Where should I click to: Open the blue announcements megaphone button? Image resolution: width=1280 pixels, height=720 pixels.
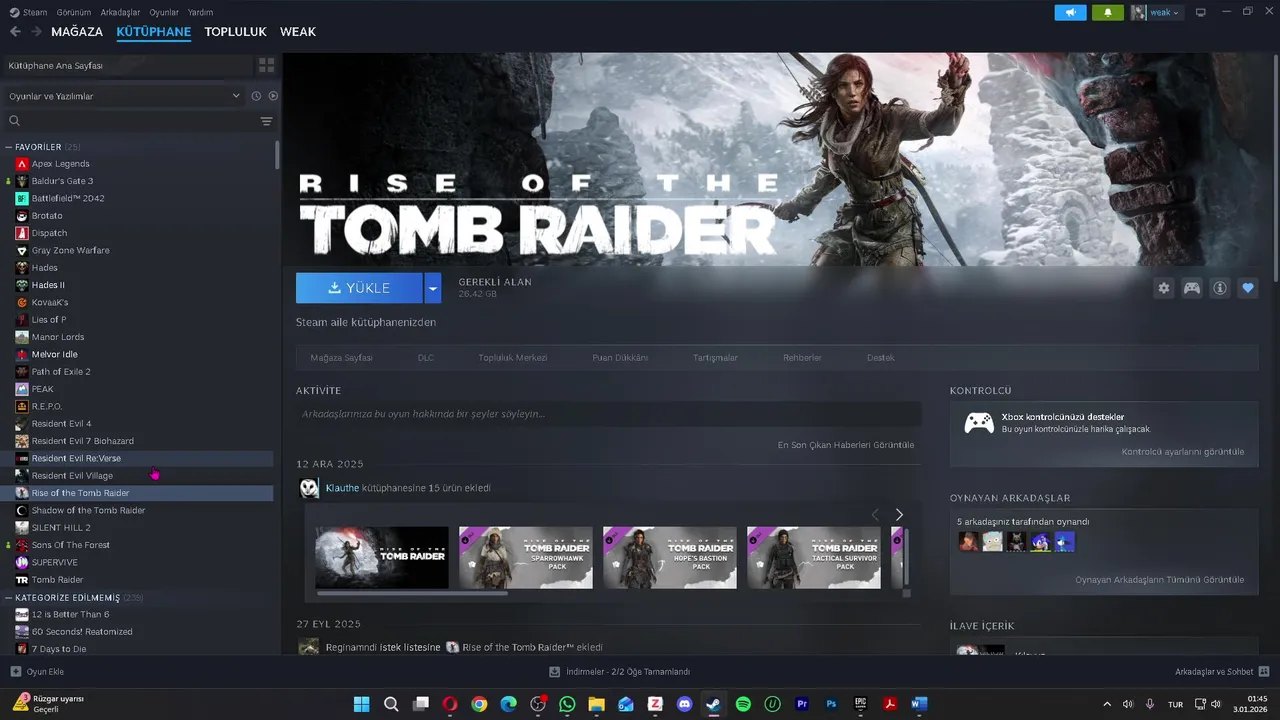[1070, 12]
